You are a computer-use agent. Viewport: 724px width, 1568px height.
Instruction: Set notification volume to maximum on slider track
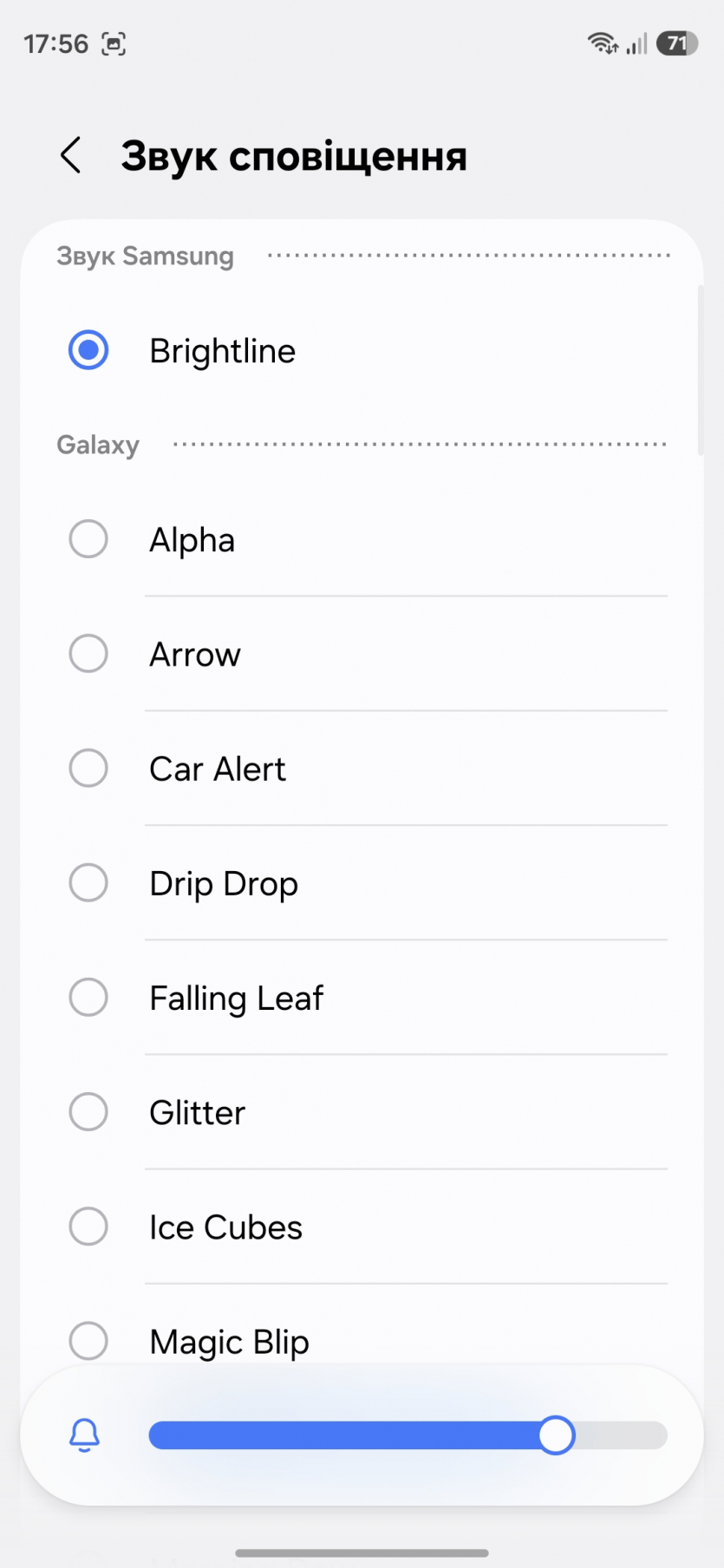click(x=662, y=1435)
